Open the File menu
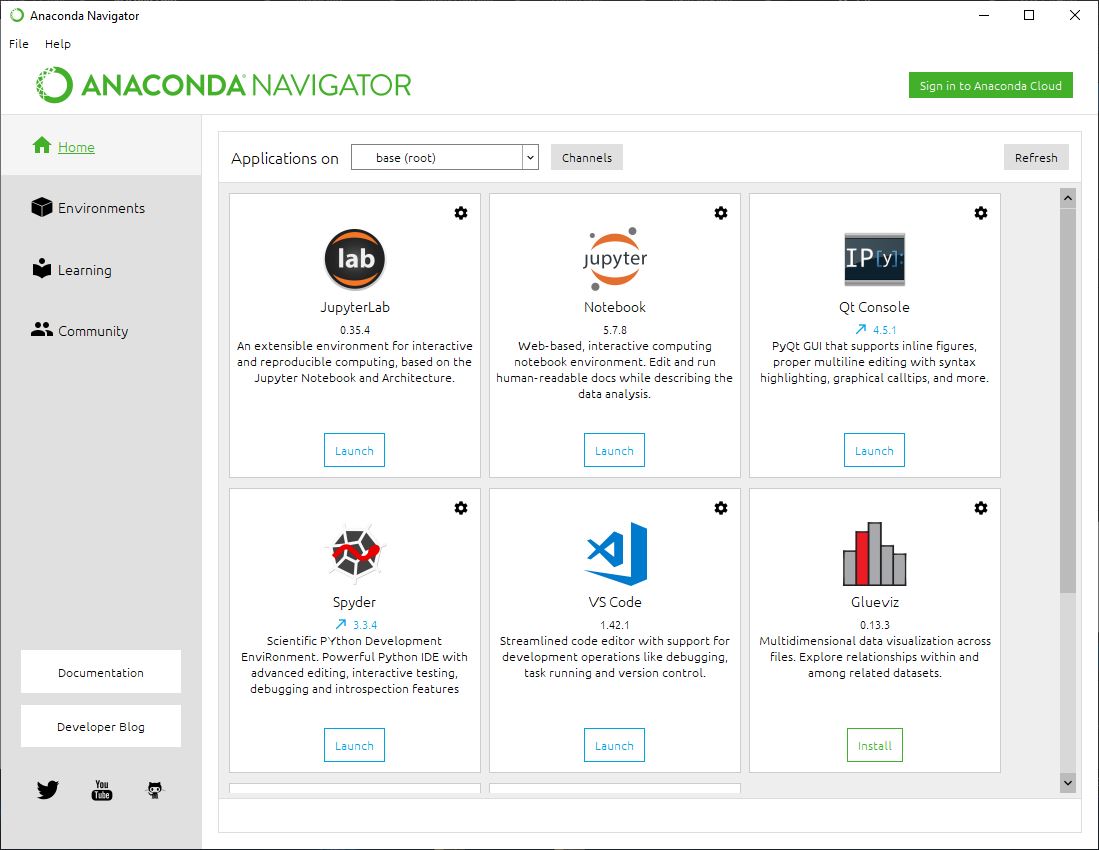1099x850 pixels. pyautogui.click(x=17, y=43)
